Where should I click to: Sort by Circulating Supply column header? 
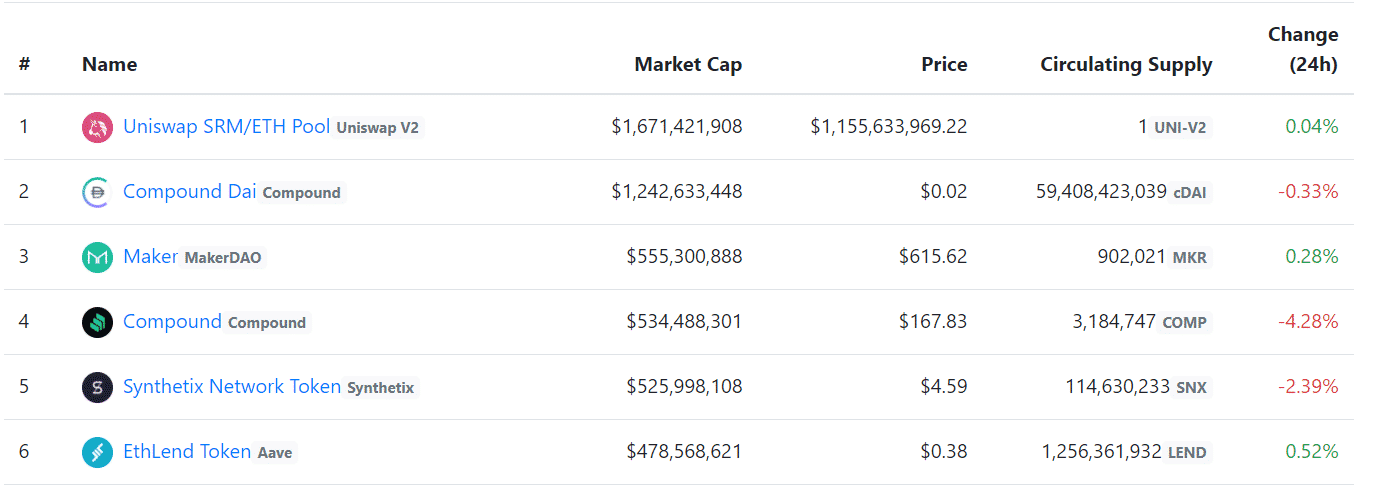pos(1126,65)
